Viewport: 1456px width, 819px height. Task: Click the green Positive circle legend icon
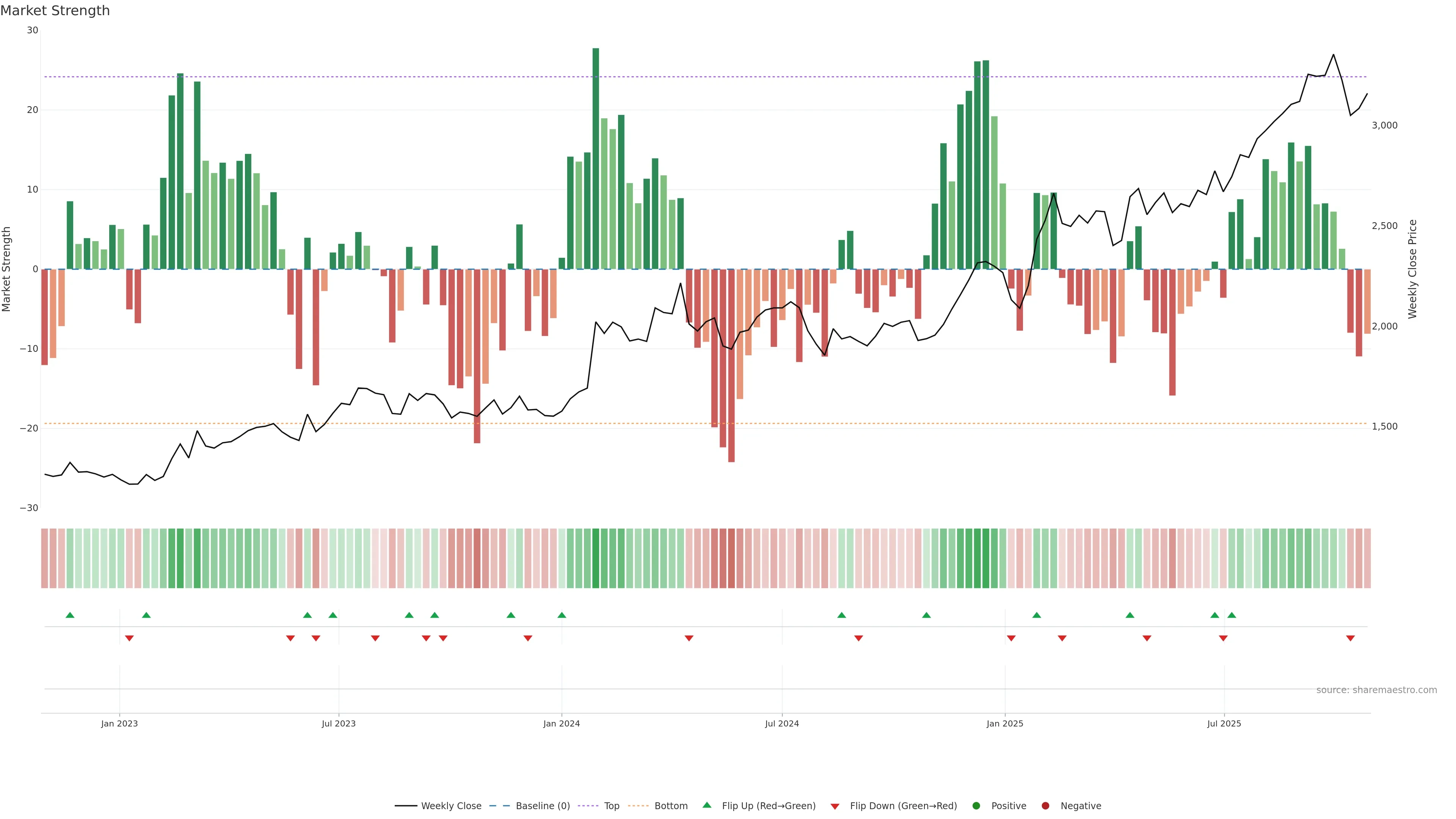(976, 805)
